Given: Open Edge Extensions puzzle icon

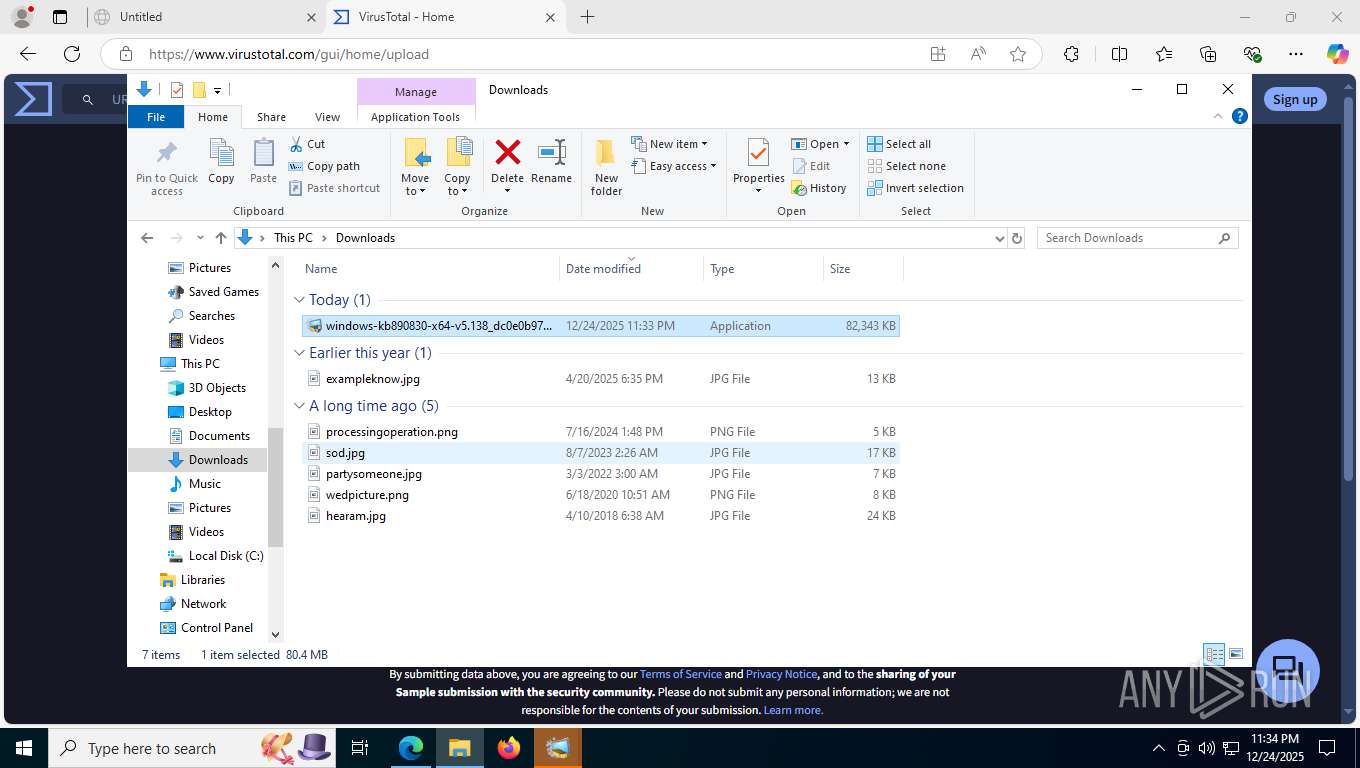Looking at the screenshot, I should point(1071,54).
